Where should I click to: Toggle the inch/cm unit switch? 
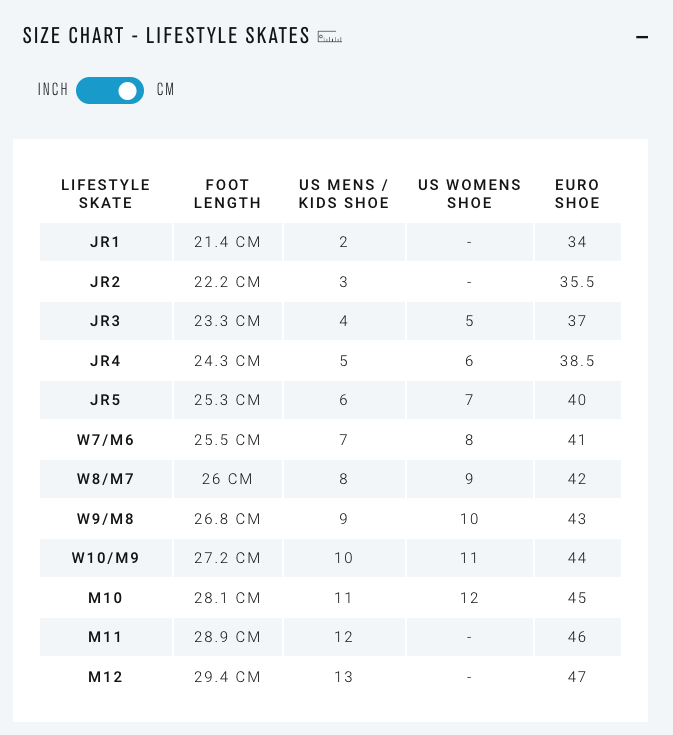(x=110, y=90)
